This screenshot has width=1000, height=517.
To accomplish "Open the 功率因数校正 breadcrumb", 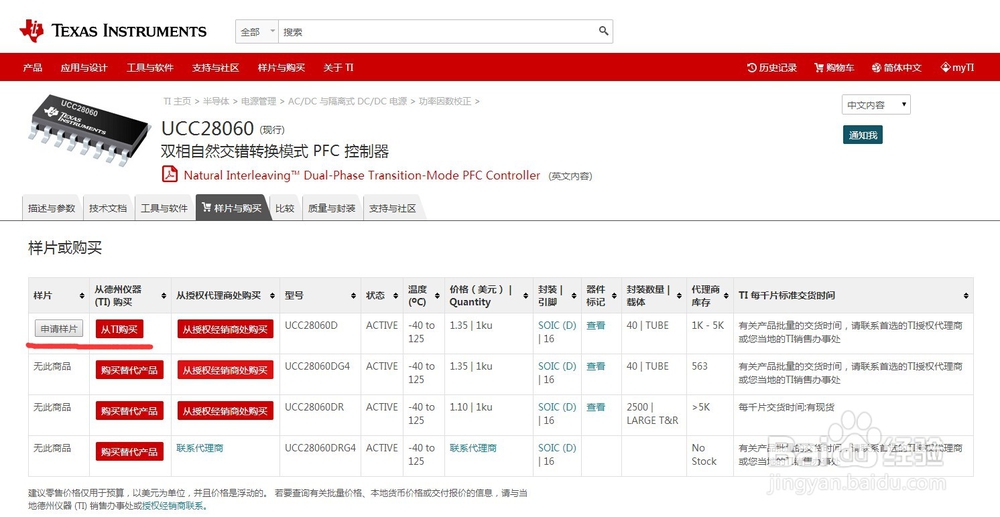I will click(x=445, y=101).
